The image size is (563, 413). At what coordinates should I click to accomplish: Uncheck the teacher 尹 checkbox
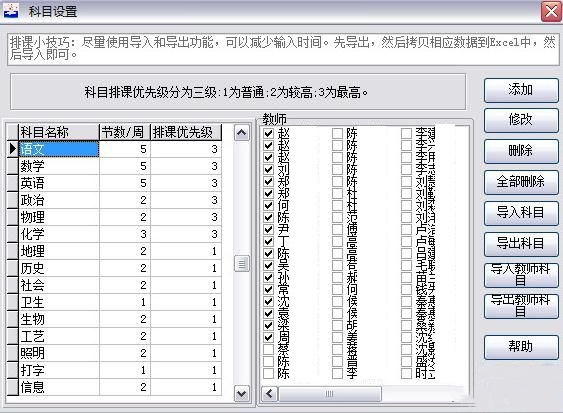(269, 229)
